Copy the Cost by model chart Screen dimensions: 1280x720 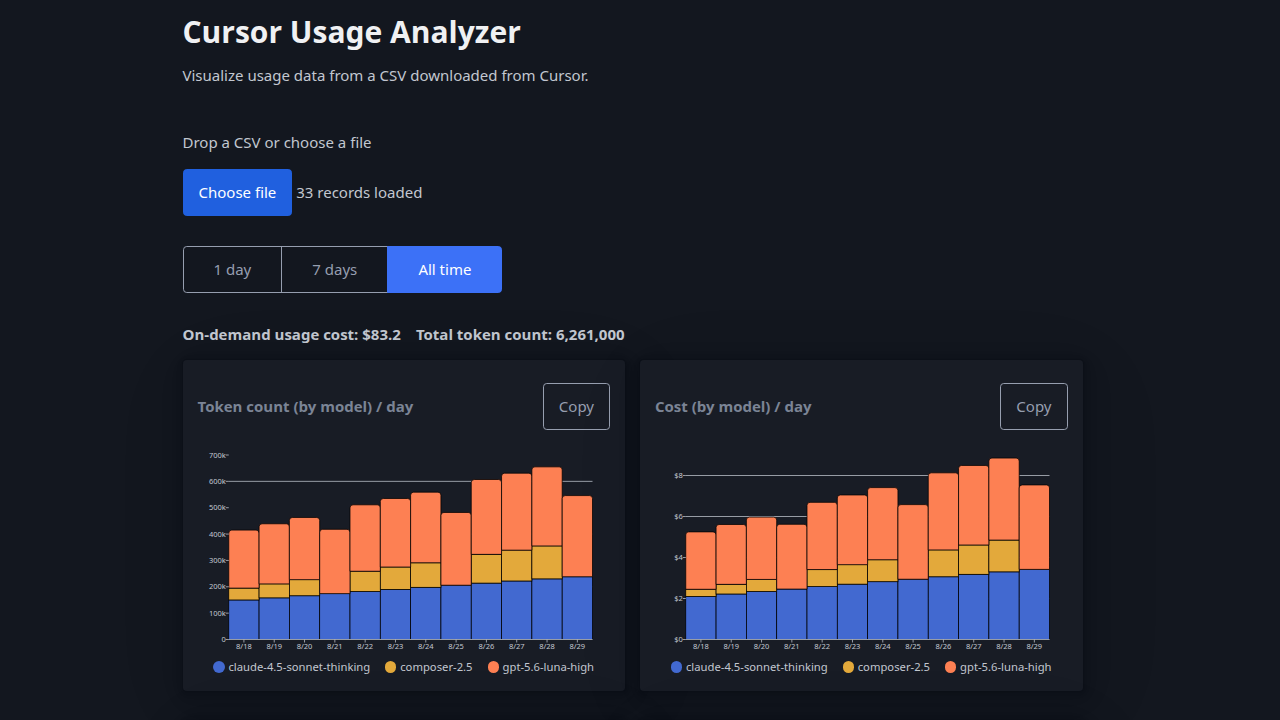1034,407
